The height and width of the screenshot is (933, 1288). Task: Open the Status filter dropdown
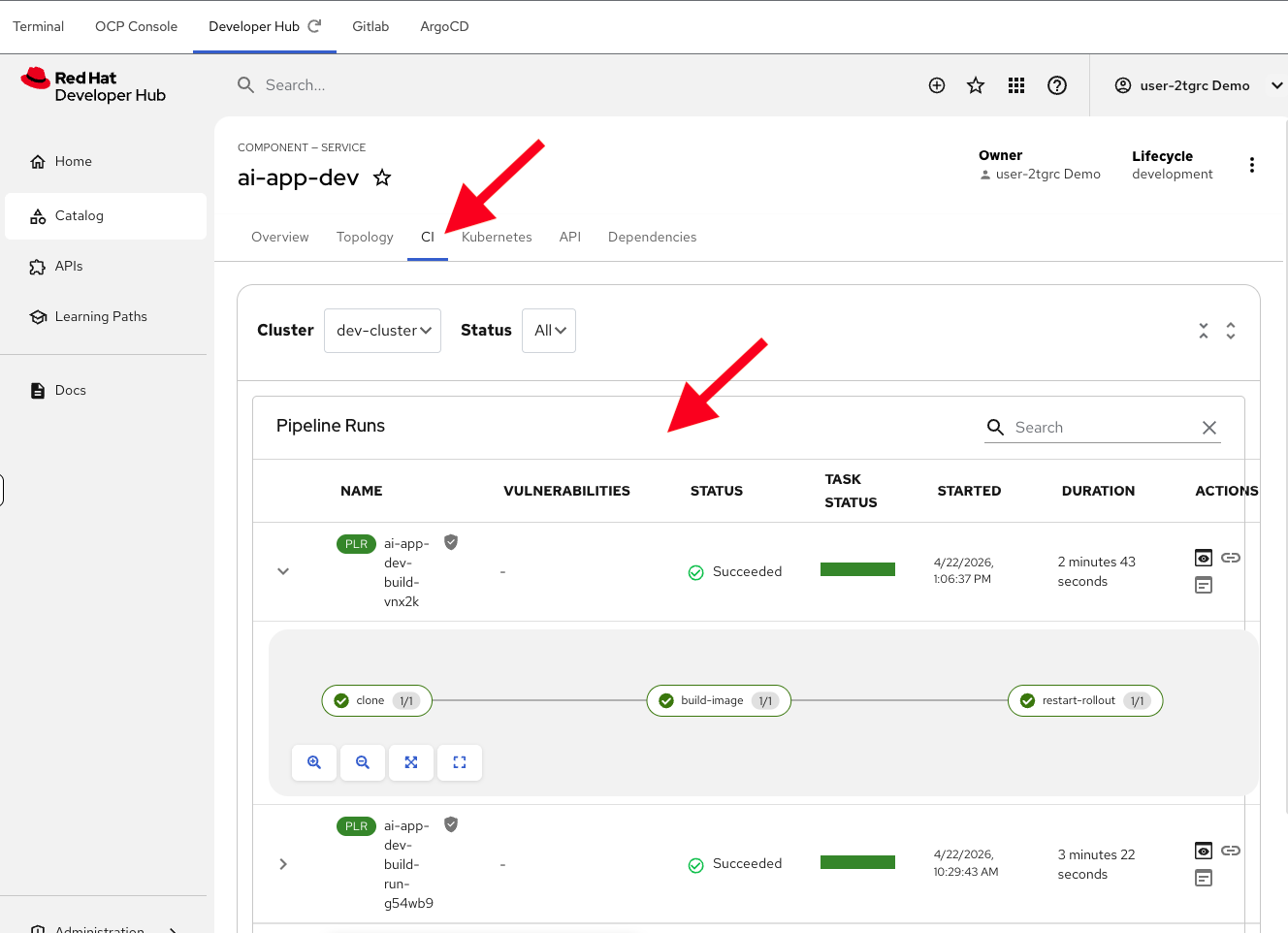coord(549,331)
